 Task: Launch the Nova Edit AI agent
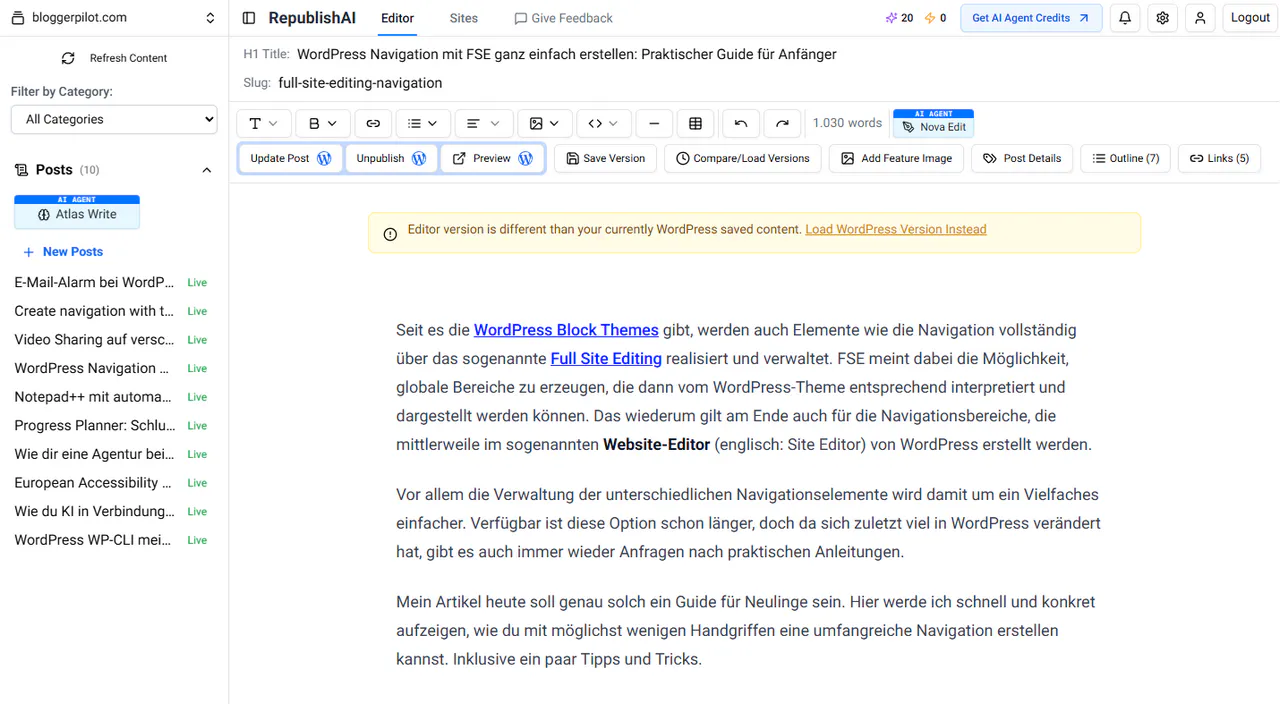coord(933,123)
